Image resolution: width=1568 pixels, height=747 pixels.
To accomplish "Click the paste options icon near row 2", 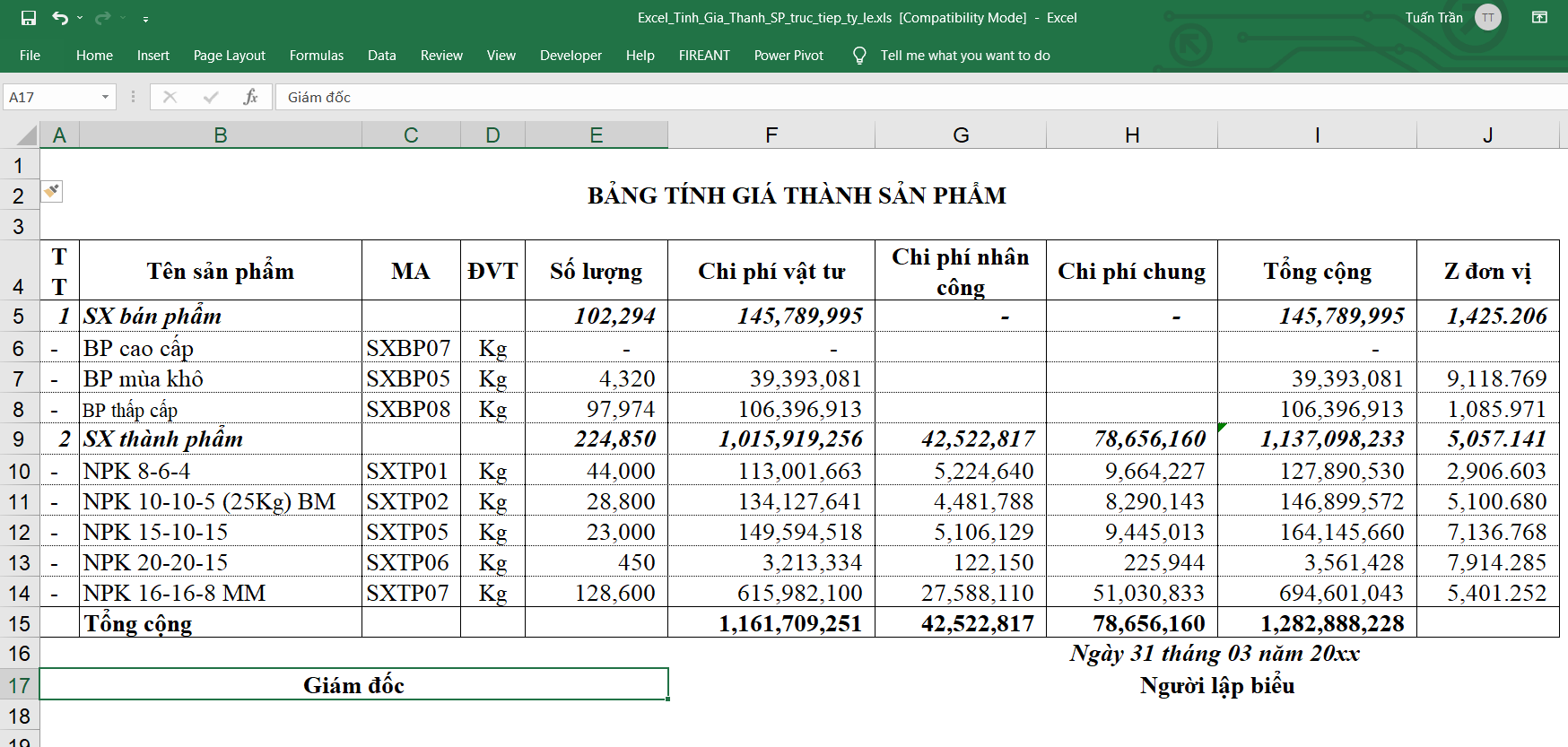I will [52, 191].
